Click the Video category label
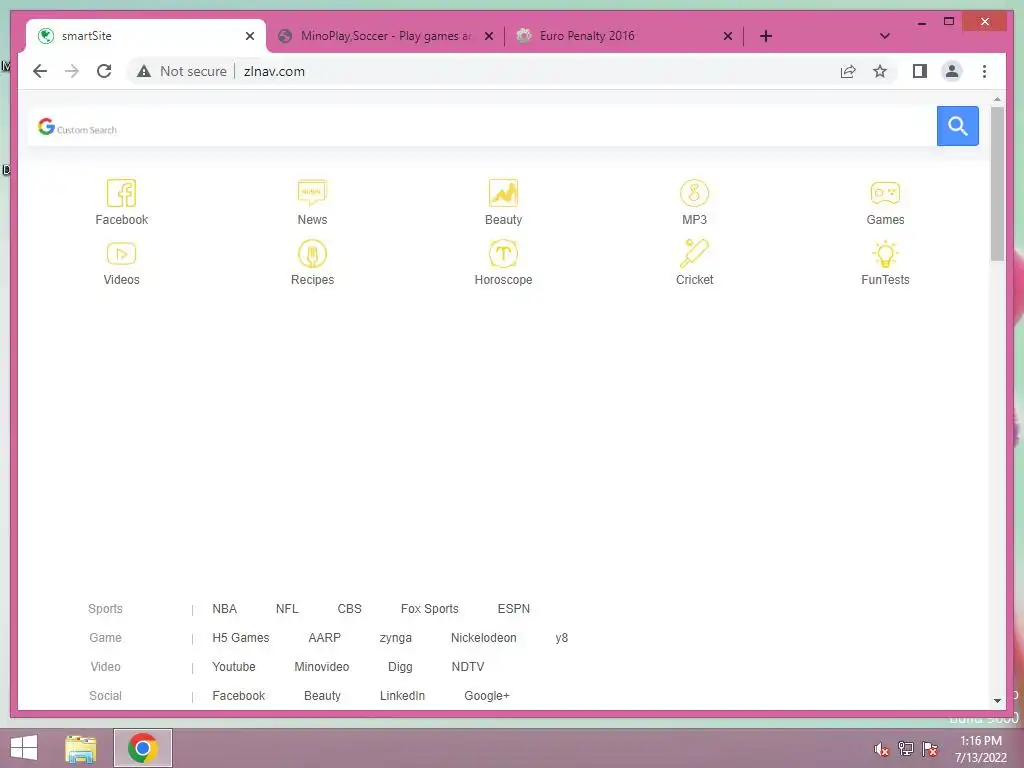Viewport: 1024px width, 768px height. [105, 667]
